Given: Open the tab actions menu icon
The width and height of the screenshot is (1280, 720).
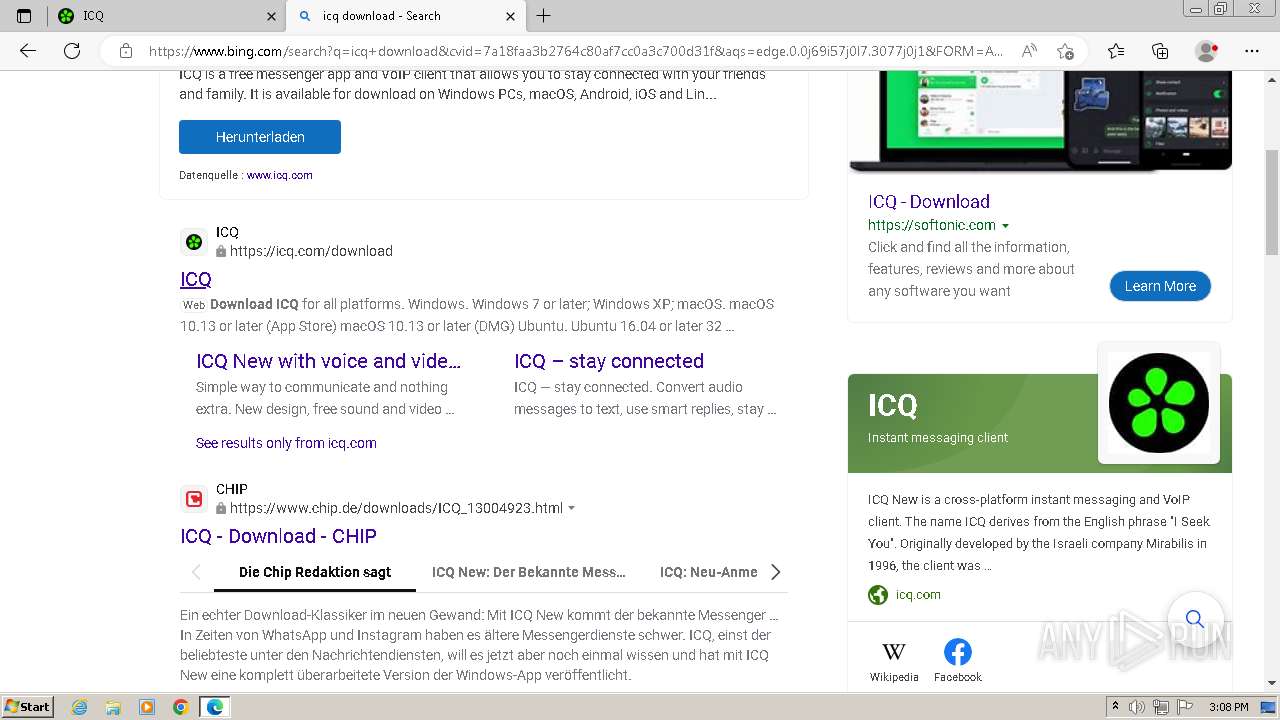Looking at the screenshot, I should point(24,16).
